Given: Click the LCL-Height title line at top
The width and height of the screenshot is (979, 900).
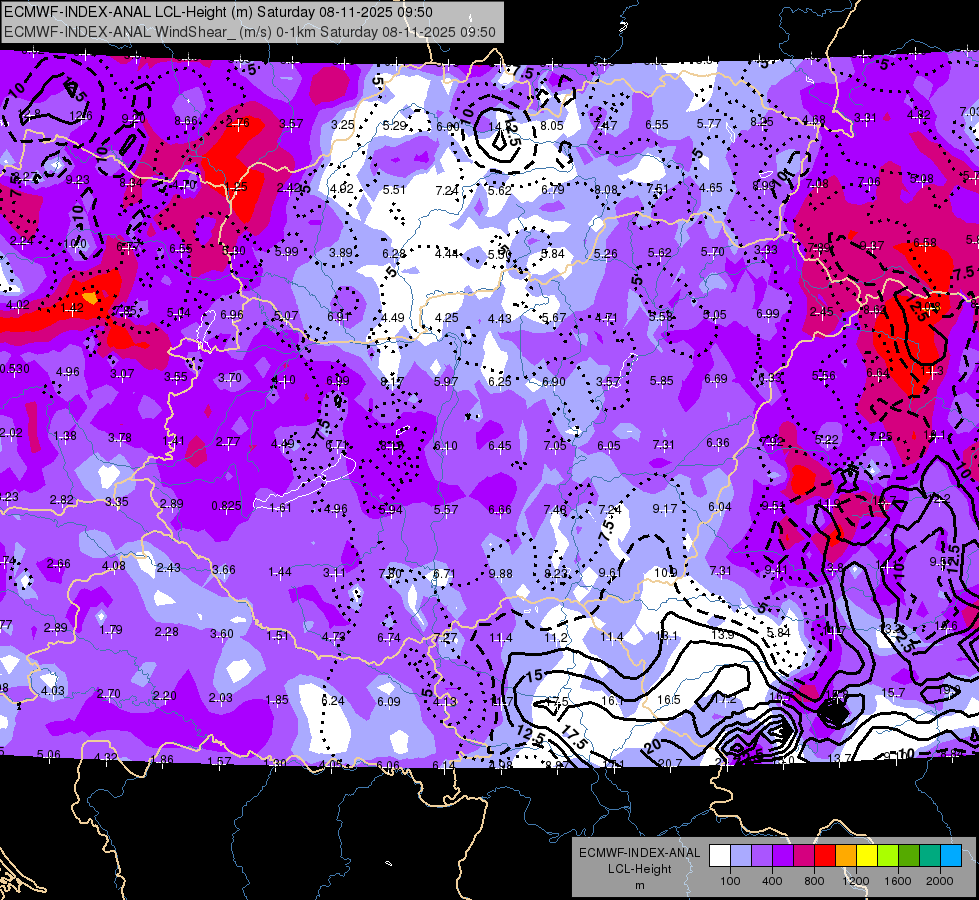Looking at the screenshot, I should 218,12.
